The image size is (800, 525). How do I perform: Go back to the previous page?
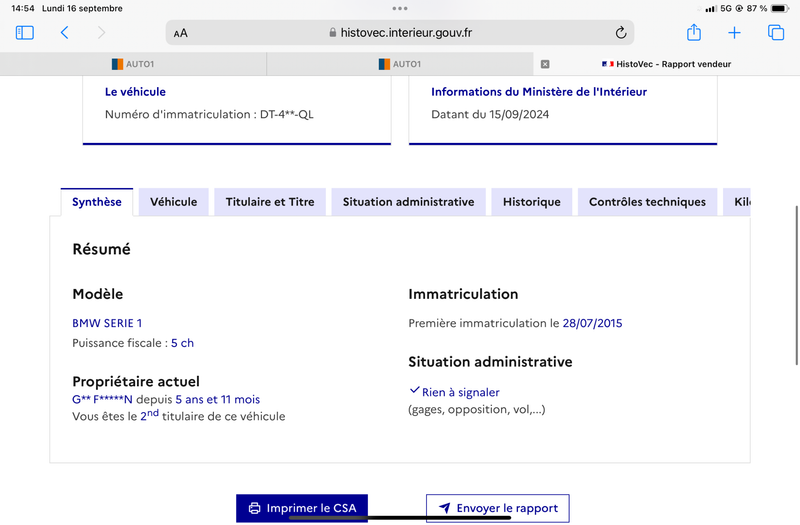click(64, 33)
